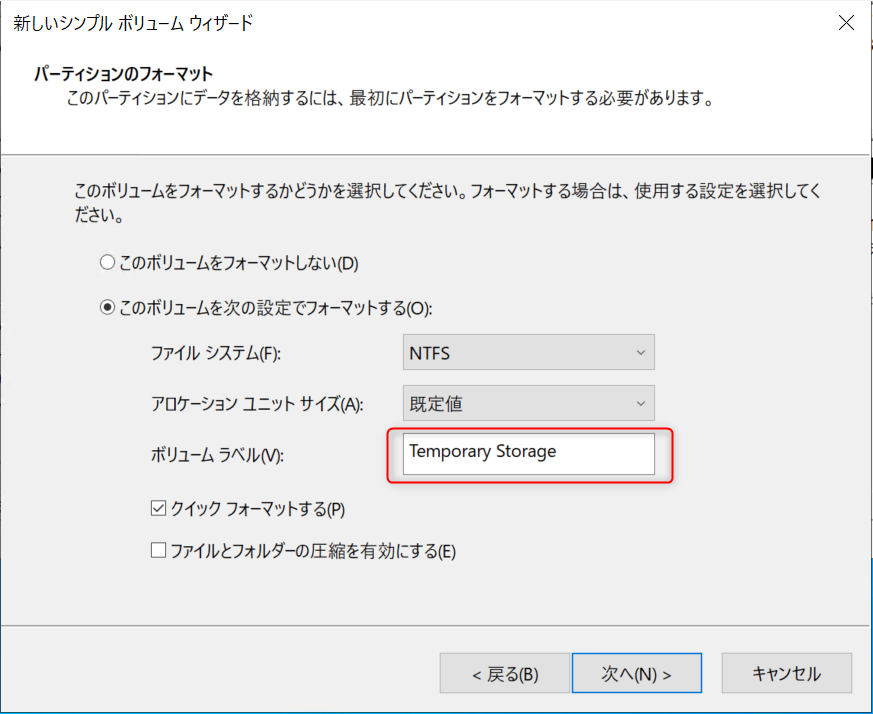Select the このボリュームを次の設定でフォーマットする radio button
This screenshot has width=873, height=714.
(107, 307)
